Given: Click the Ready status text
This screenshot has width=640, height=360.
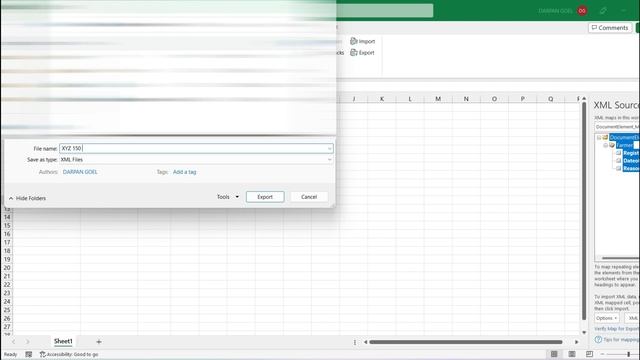Looking at the screenshot, I should pos(10,354).
